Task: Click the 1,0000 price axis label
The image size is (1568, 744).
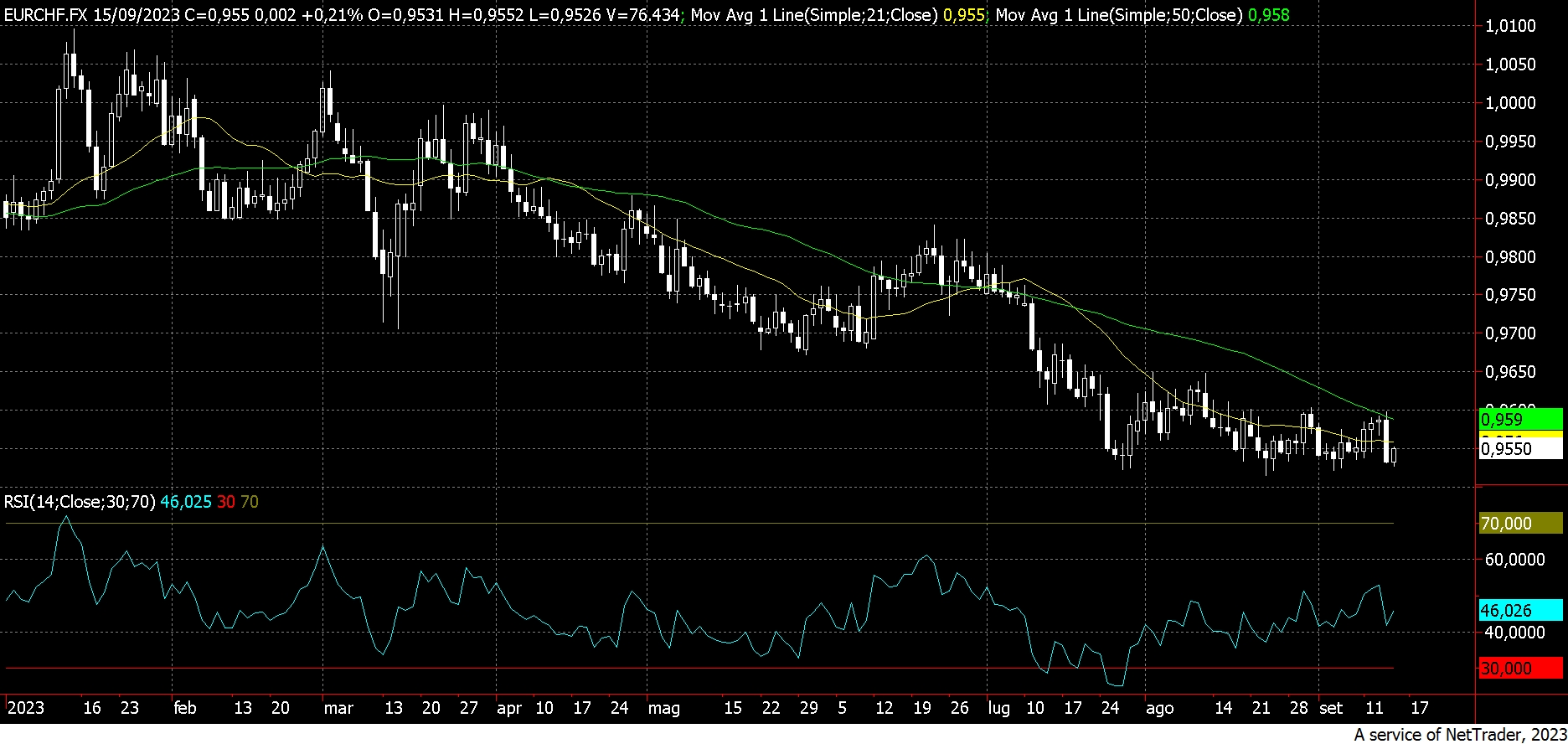Action: (1510, 103)
